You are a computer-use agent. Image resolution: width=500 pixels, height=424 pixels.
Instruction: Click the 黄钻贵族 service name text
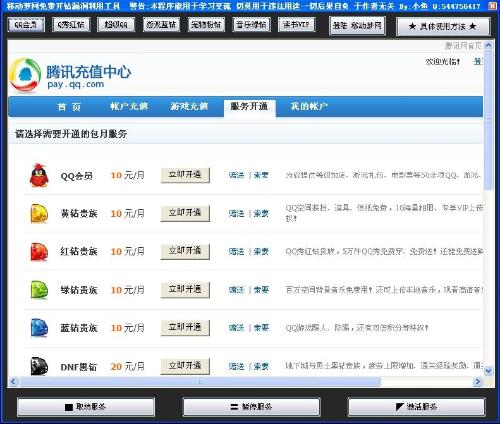click(x=79, y=214)
